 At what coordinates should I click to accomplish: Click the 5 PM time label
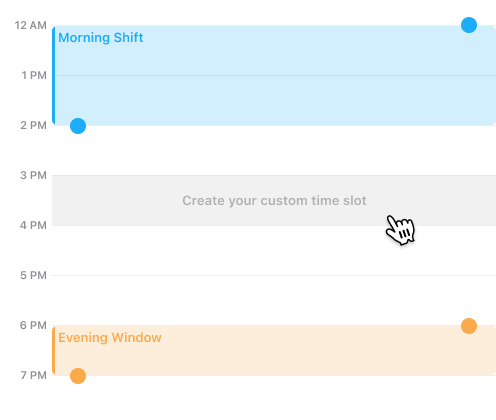click(x=33, y=275)
